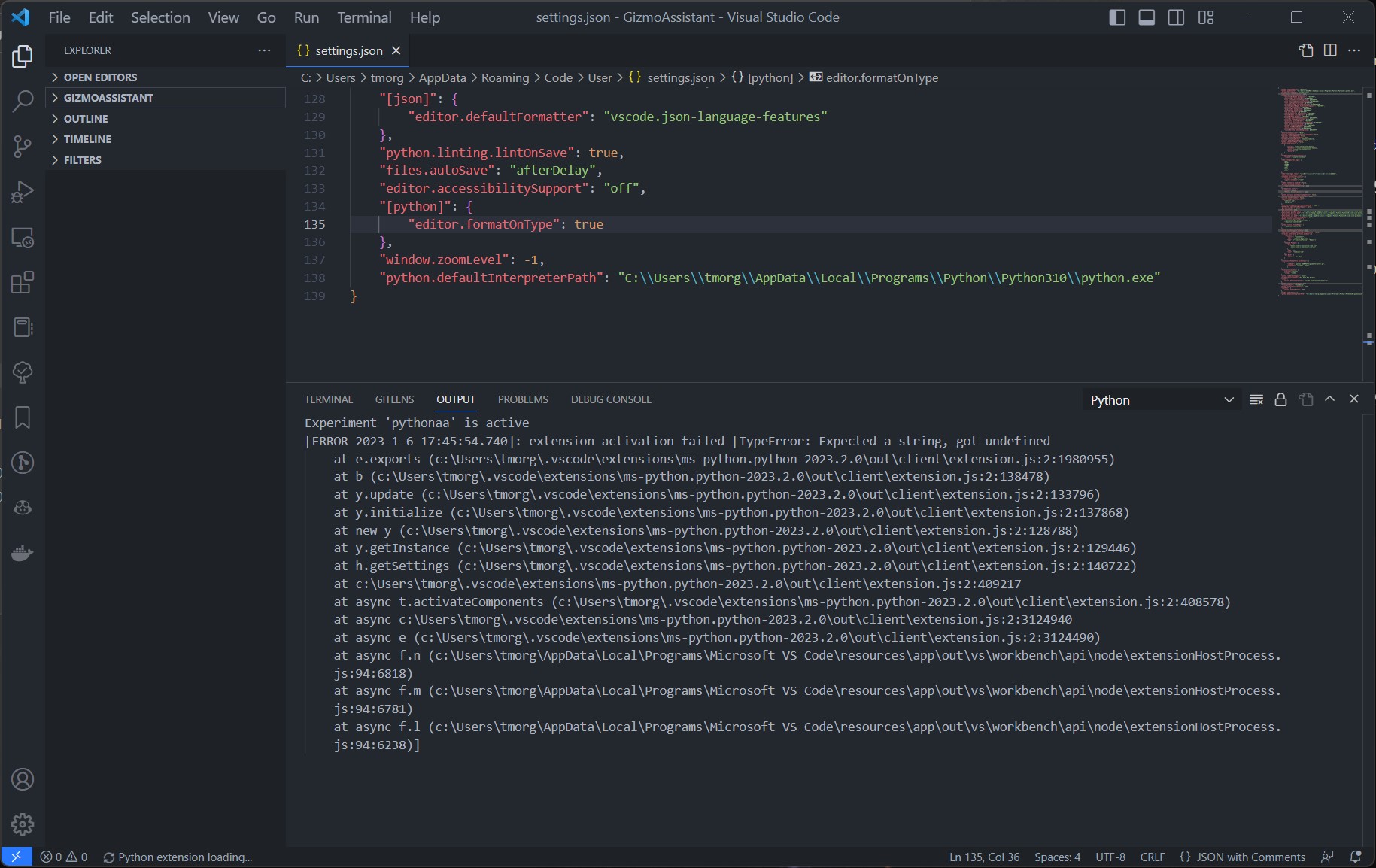
Task: Click Ln 135, Col 36 indicator
Action: (984, 857)
